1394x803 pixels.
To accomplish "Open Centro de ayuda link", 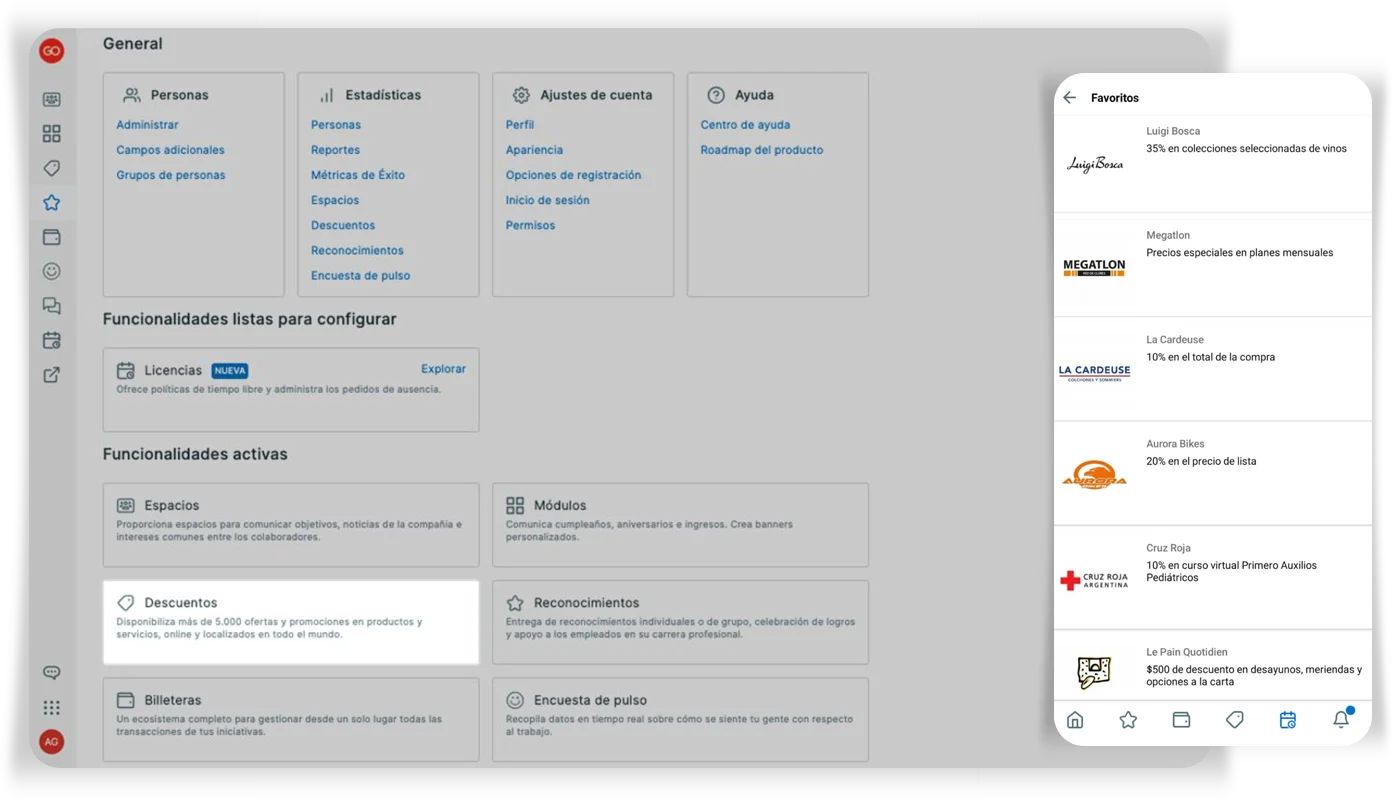I will (745, 125).
